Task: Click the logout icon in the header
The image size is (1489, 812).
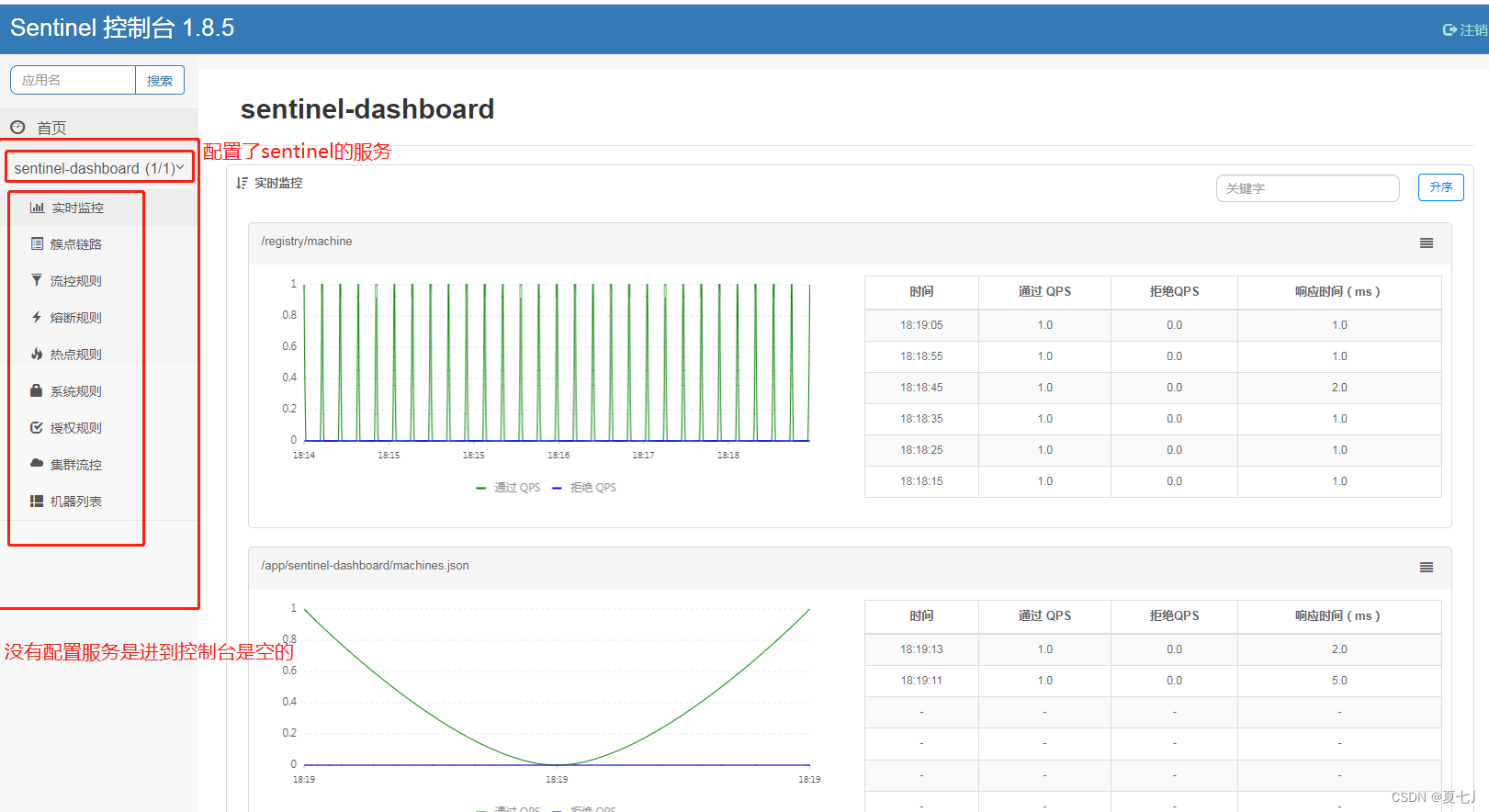Action: pos(1450,29)
